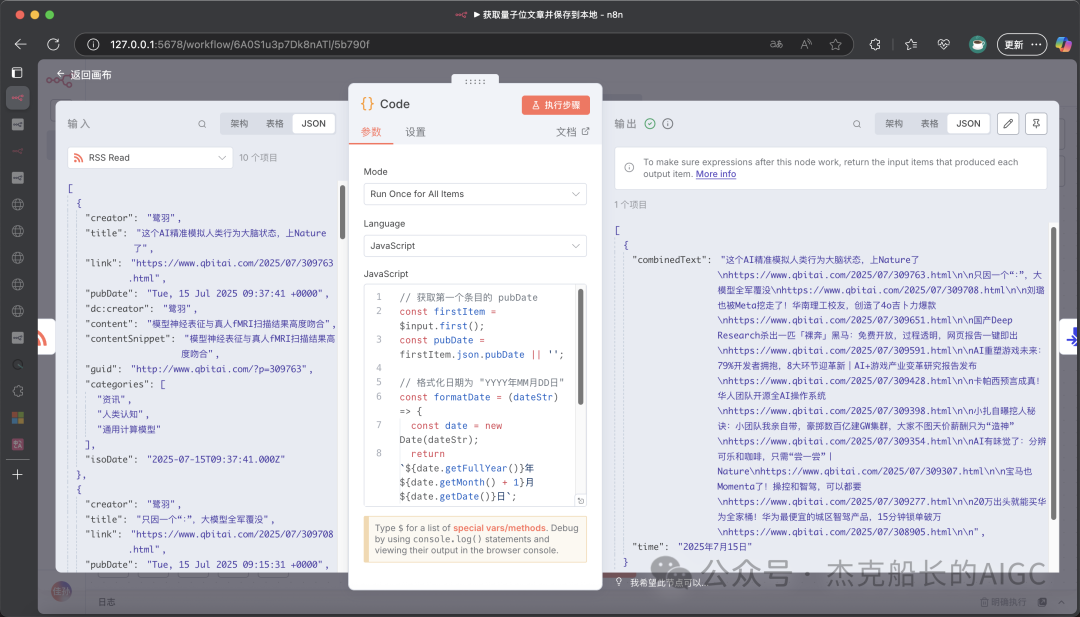Open tab actions menu icon in sidebar

(x=18, y=72)
